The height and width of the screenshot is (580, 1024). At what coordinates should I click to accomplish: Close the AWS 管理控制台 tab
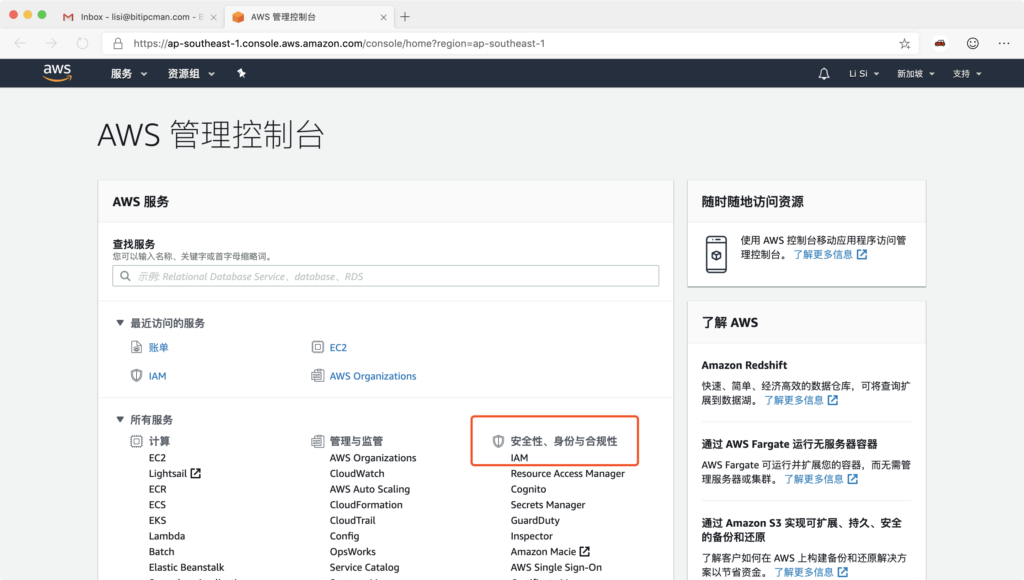click(x=383, y=18)
